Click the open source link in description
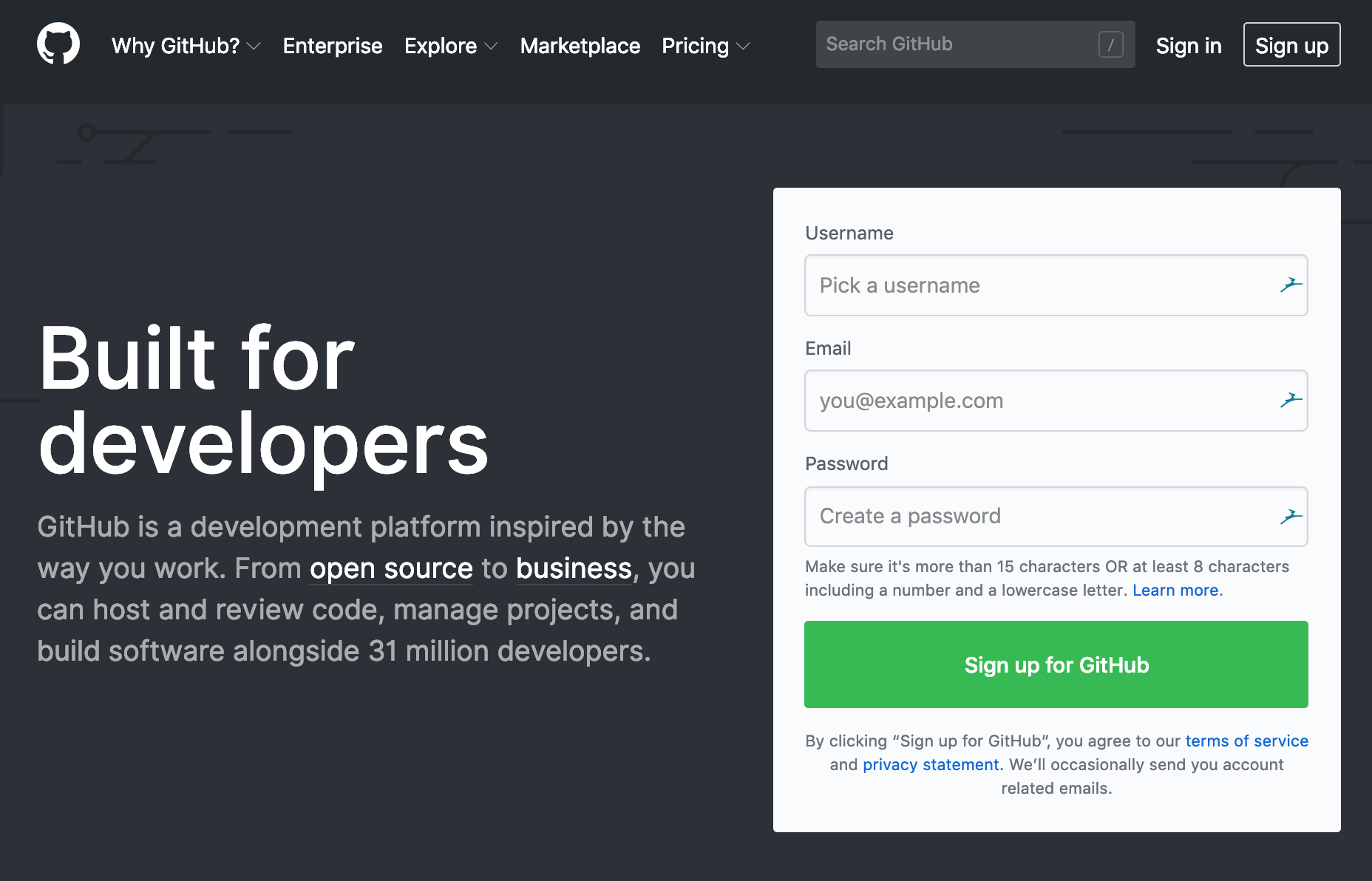 click(391, 569)
